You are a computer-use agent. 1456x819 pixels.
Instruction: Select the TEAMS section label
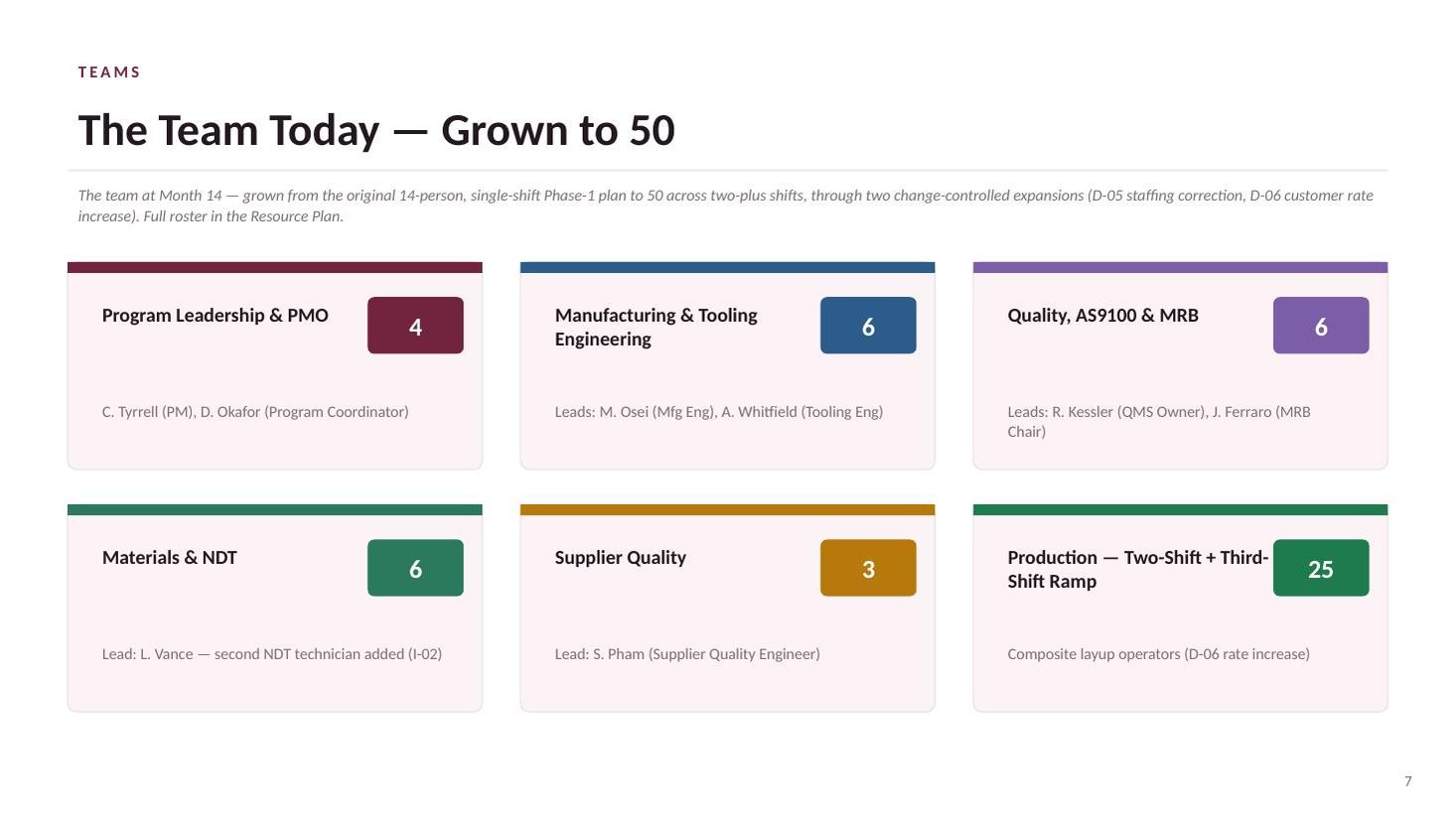pos(109,72)
